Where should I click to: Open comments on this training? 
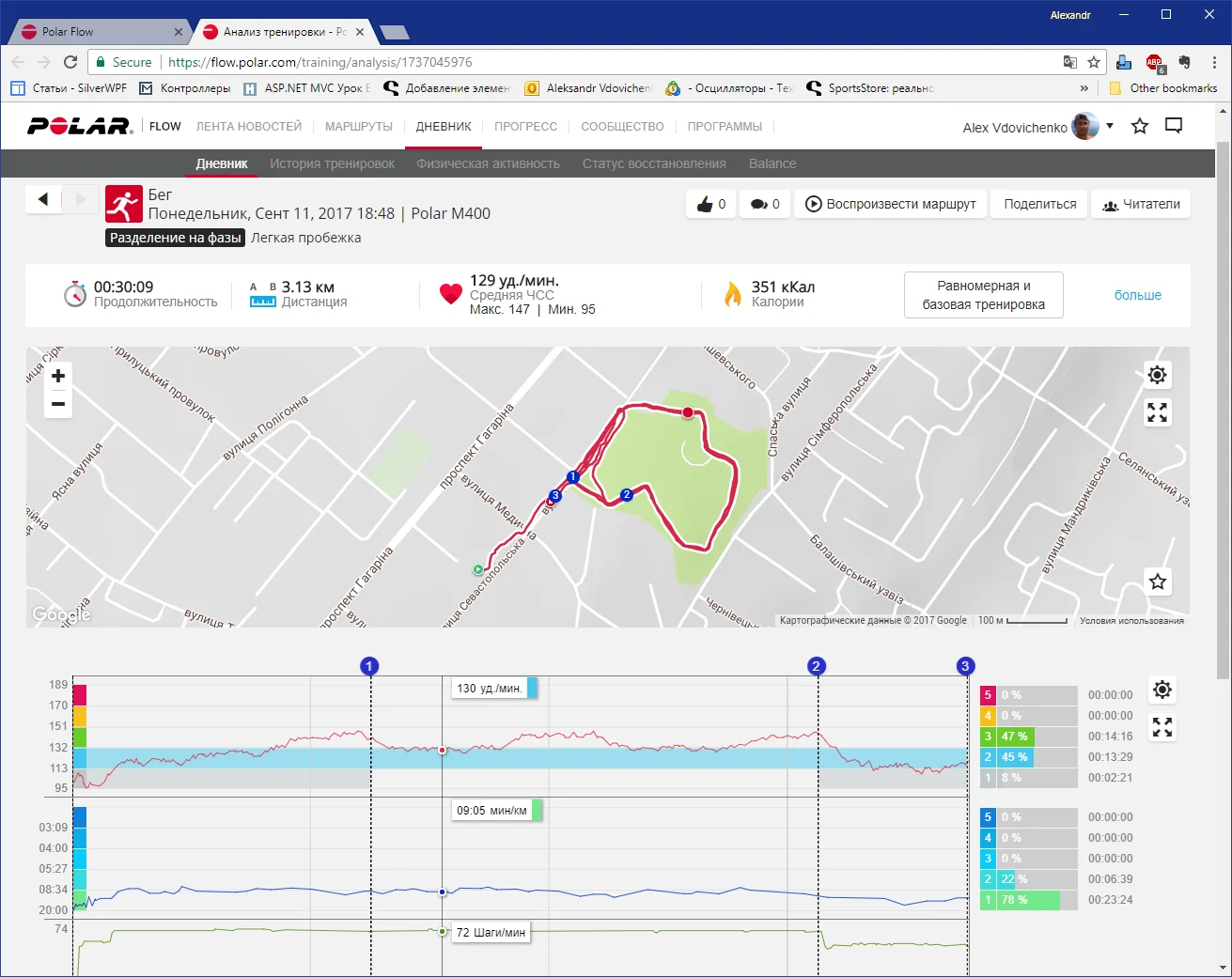(x=765, y=204)
